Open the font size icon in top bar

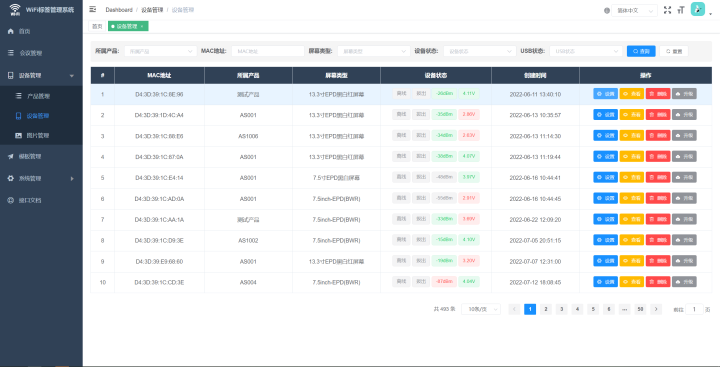(x=681, y=10)
